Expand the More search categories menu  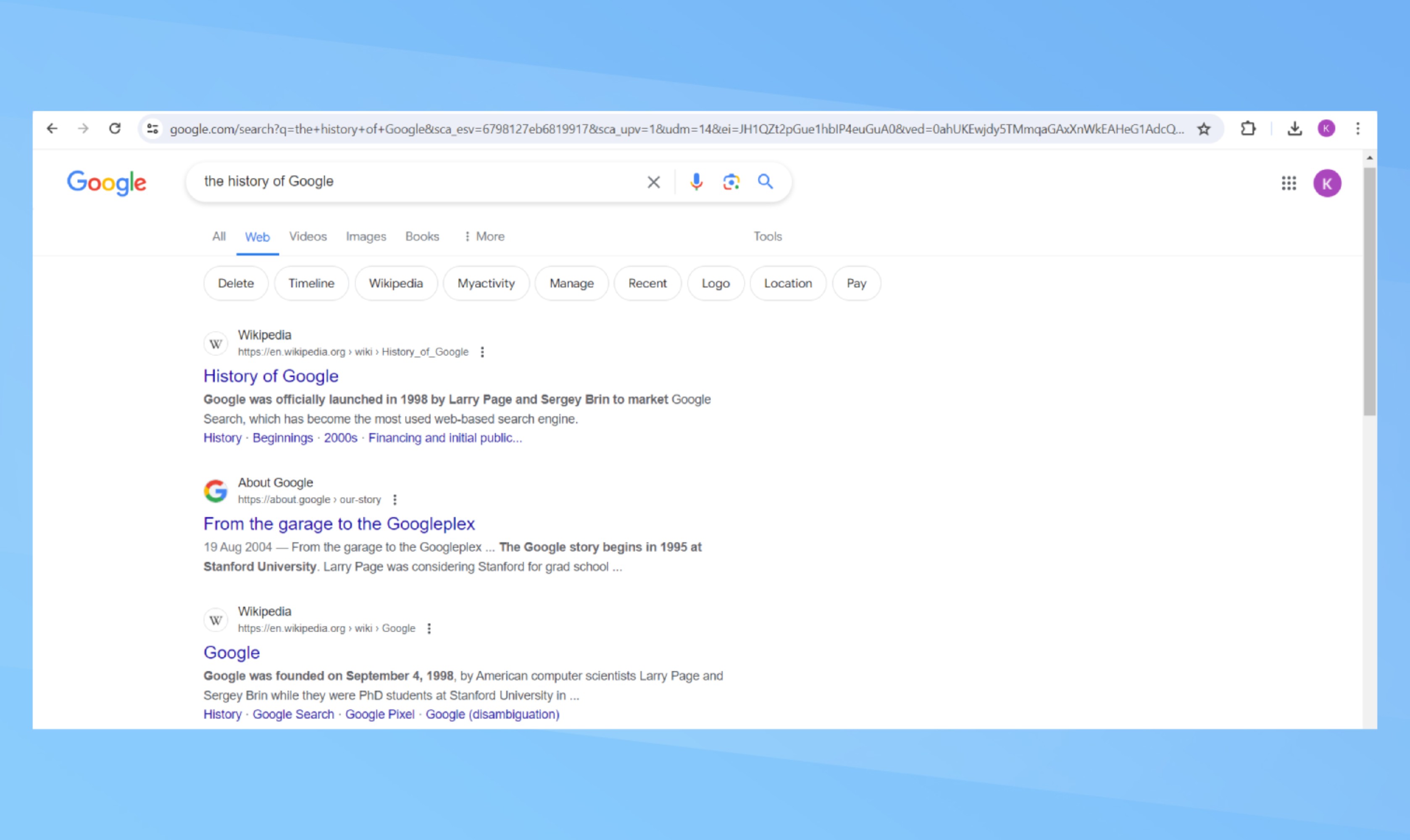pos(484,236)
